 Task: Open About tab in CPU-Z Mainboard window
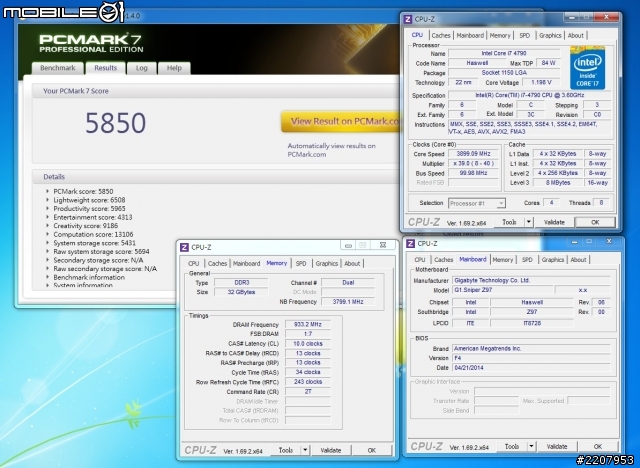(578, 260)
